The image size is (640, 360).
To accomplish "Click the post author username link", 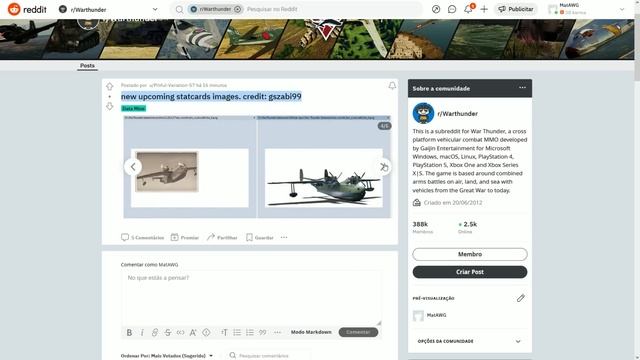I will (173, 85).
